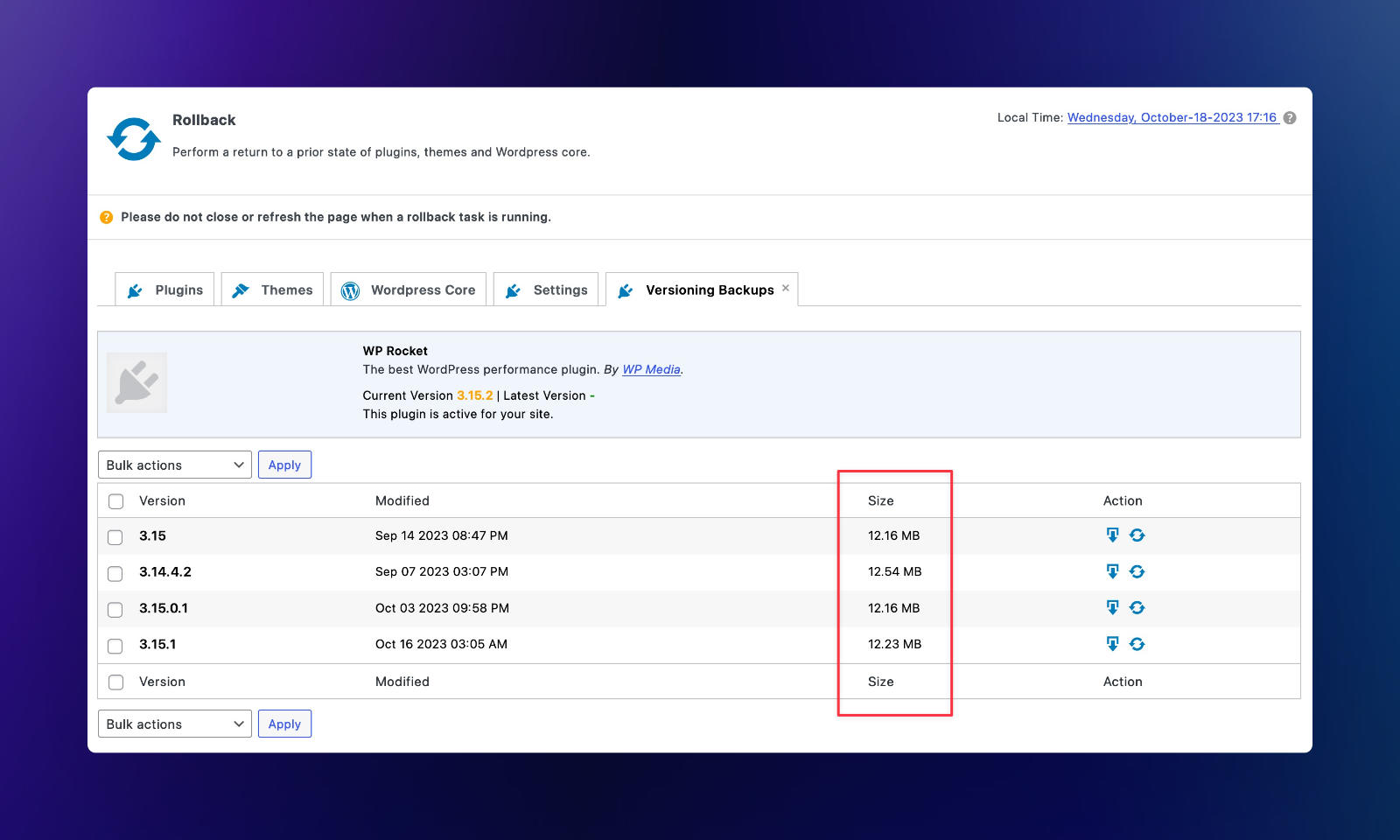Check the checkbox for version 3.15
The image size is (1400, 840).
(115, 536)
